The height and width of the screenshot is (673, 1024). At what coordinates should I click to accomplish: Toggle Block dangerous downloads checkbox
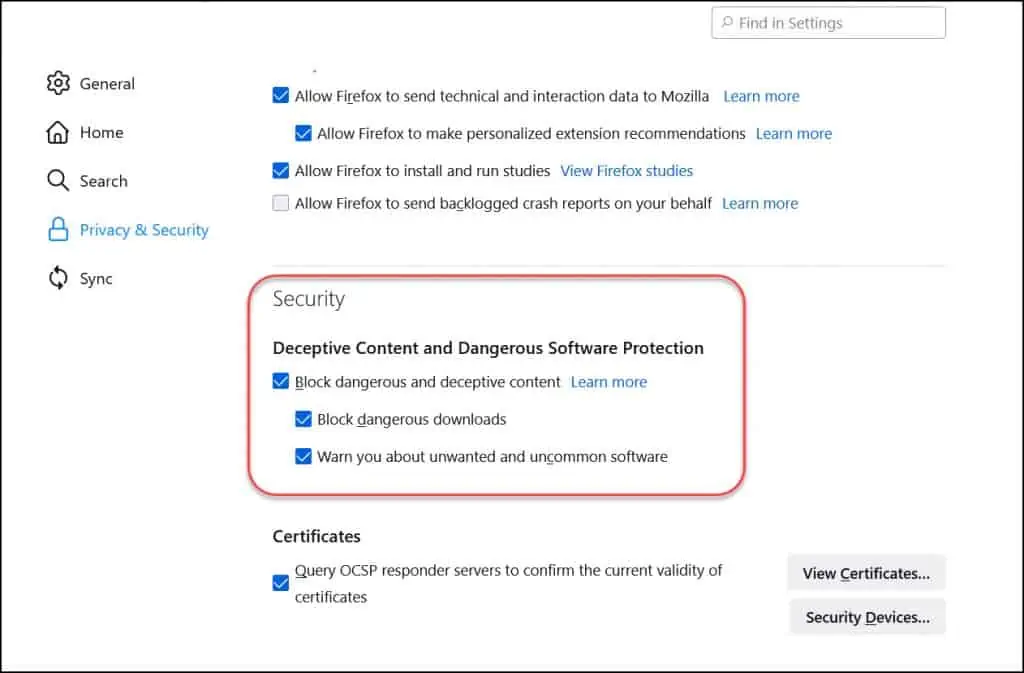[x=303, y=419]
